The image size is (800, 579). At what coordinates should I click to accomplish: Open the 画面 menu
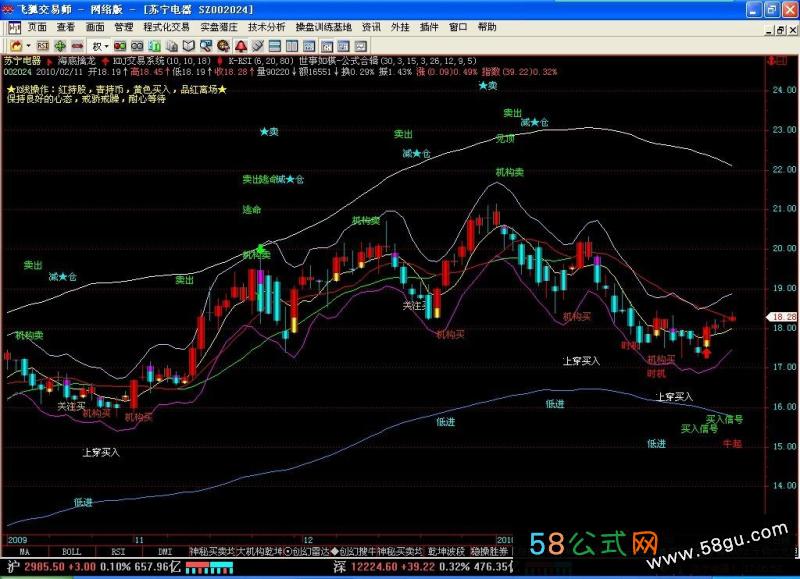point(95,27)
